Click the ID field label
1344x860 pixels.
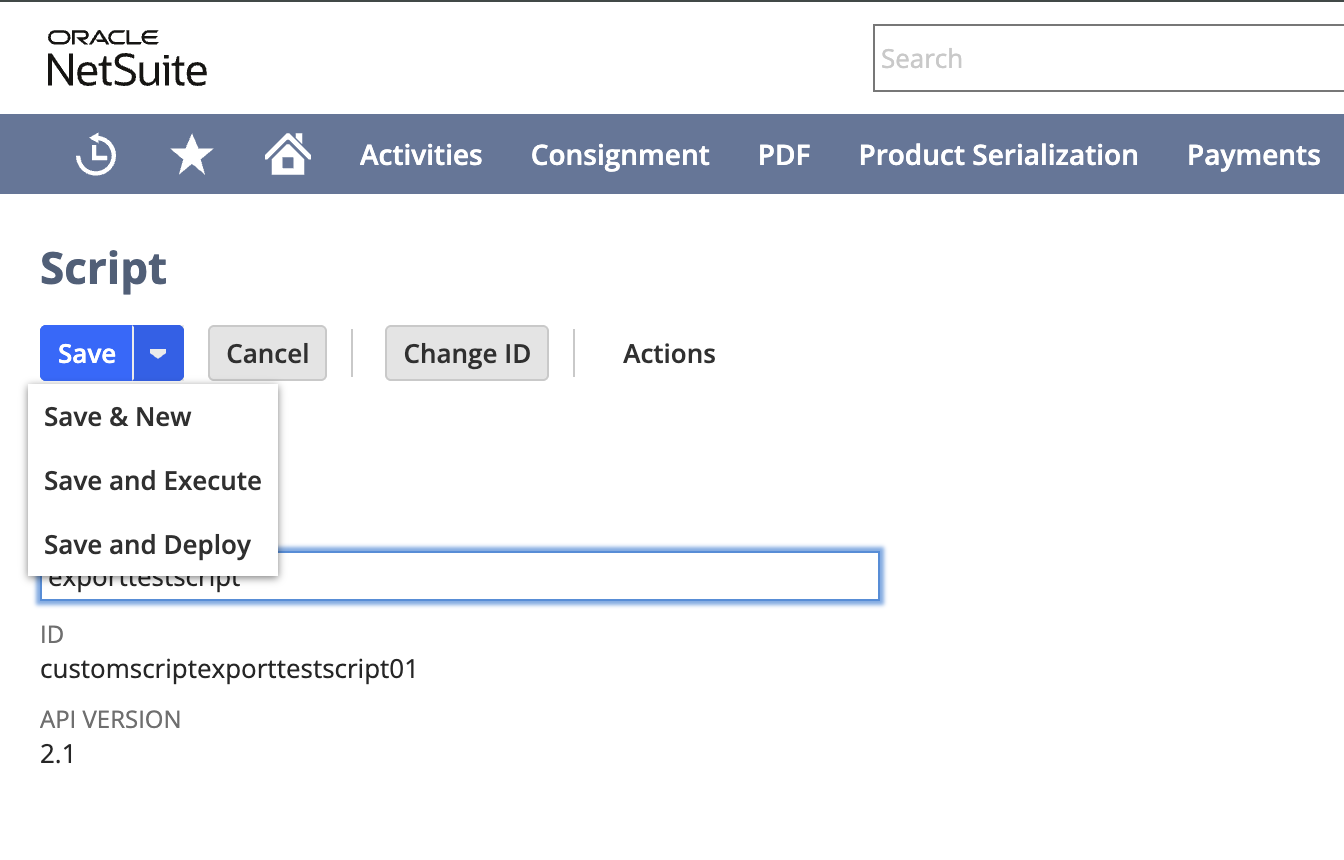tap(52, 635)
